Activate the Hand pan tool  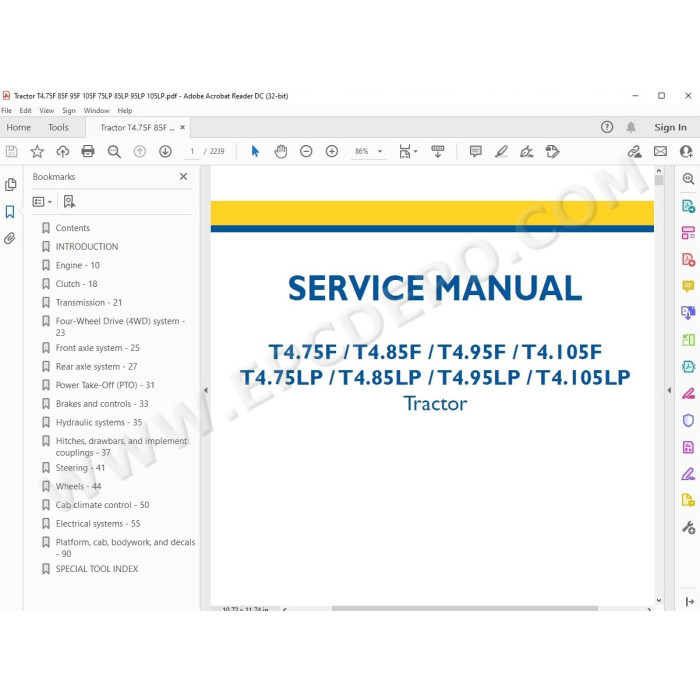coord(281,152)
